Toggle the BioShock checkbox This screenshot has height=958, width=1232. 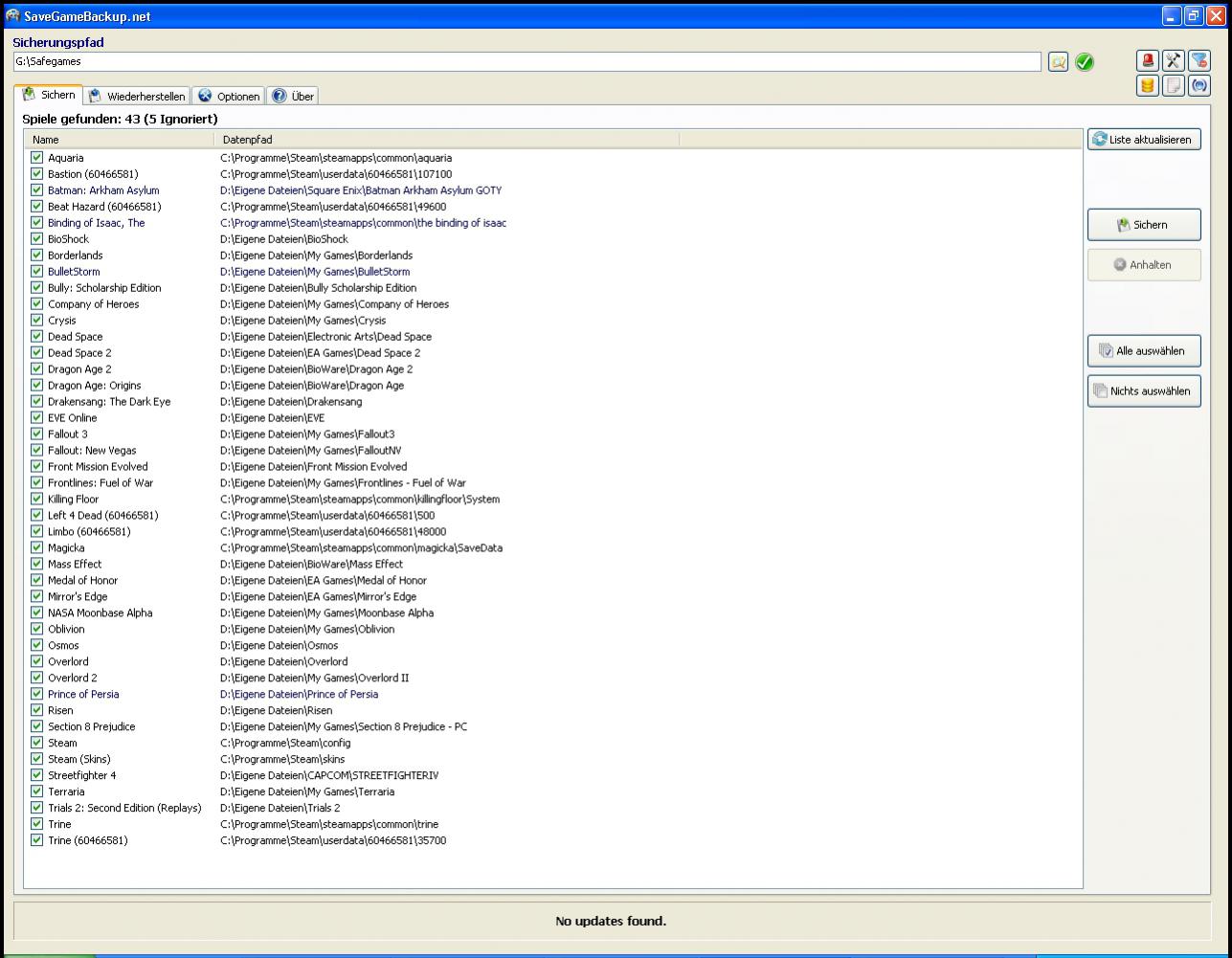point(37,239)
